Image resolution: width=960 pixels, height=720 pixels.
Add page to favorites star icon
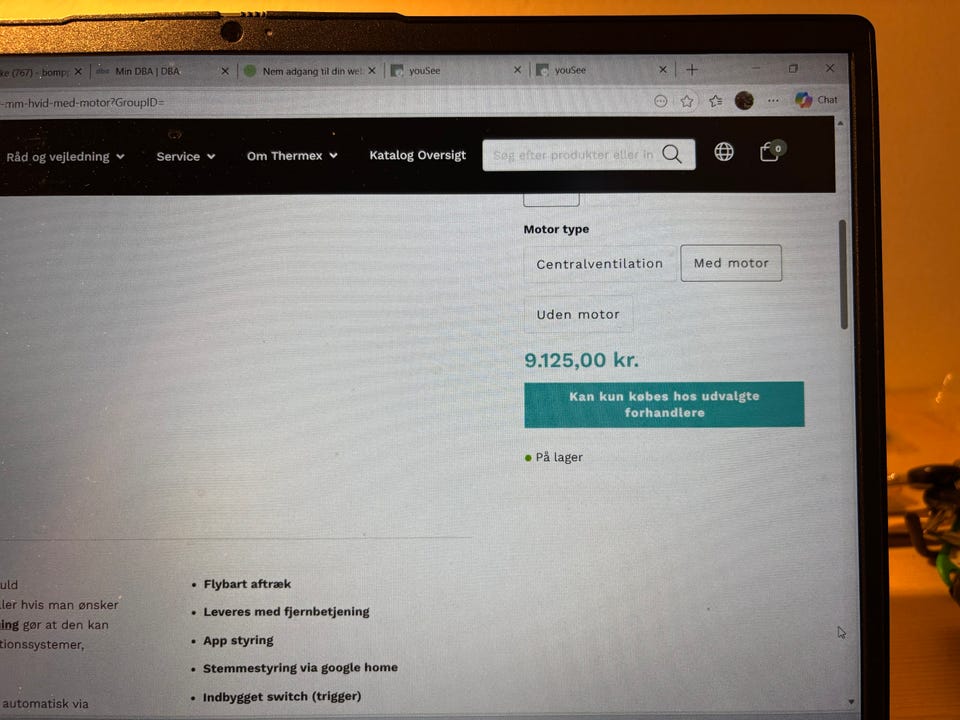(x=687, y=101)
